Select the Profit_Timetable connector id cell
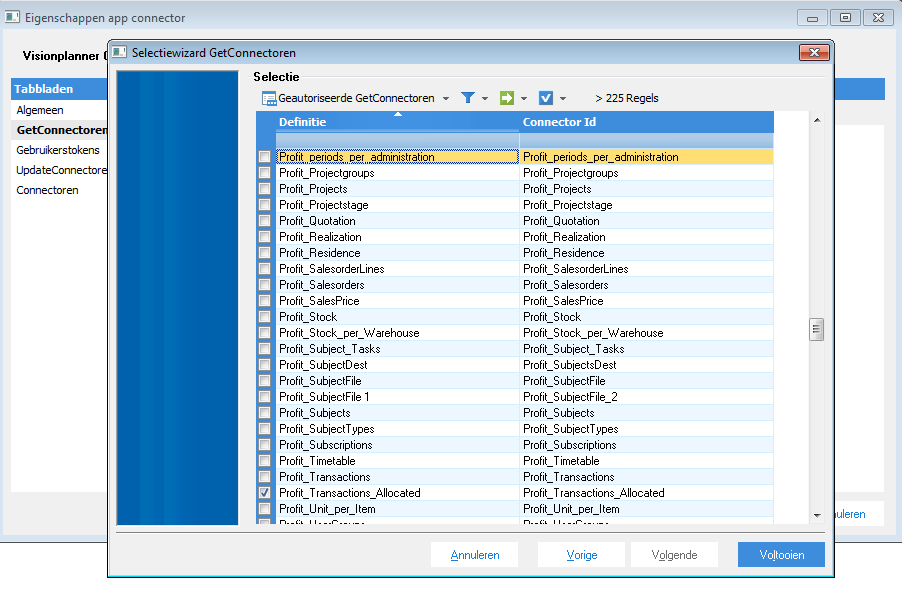 point(647,460)
